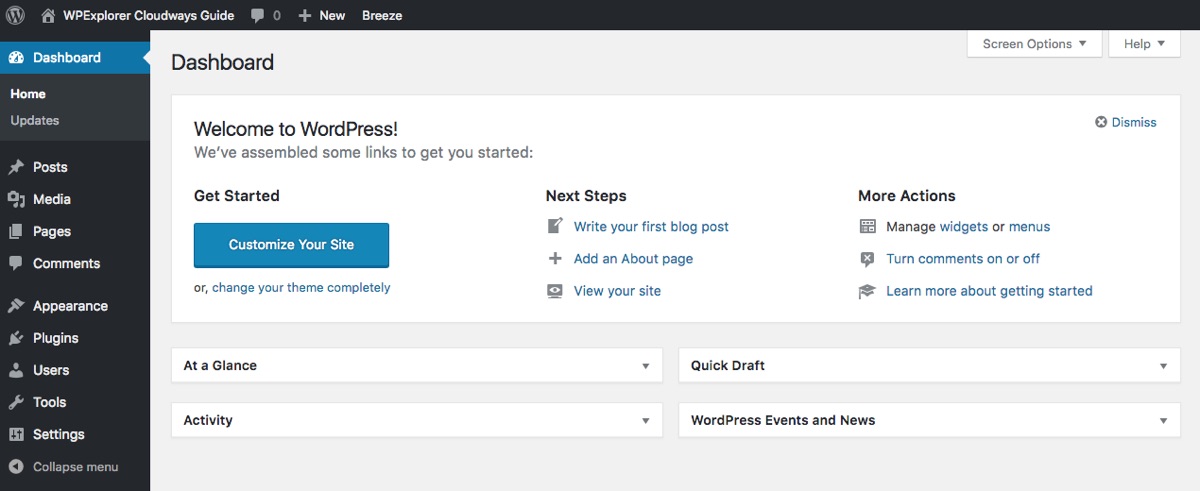1200x491 pixels.
Task: Click the Dashboard menu label in the sidebar
Action: 67,58
